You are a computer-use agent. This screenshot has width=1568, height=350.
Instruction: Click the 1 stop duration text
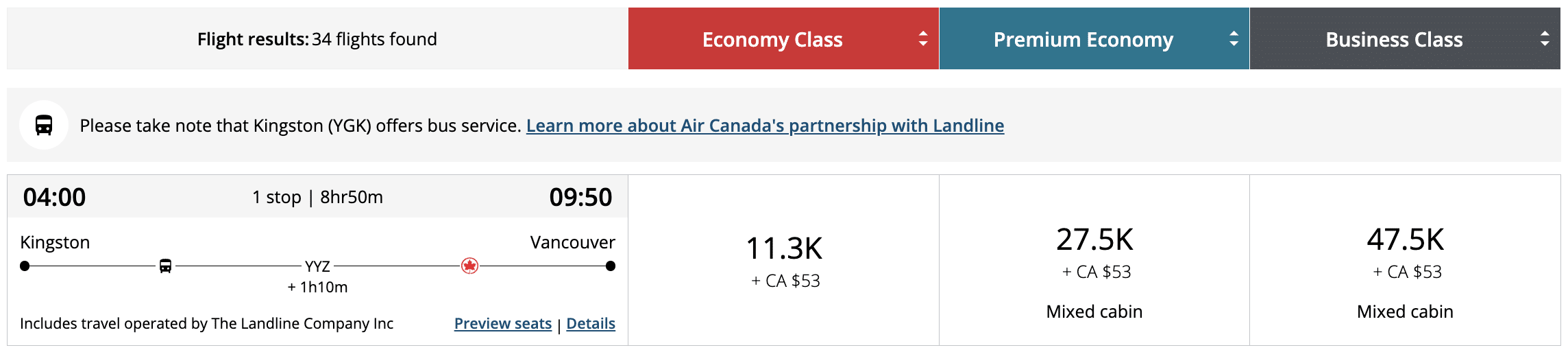point(317,197)
